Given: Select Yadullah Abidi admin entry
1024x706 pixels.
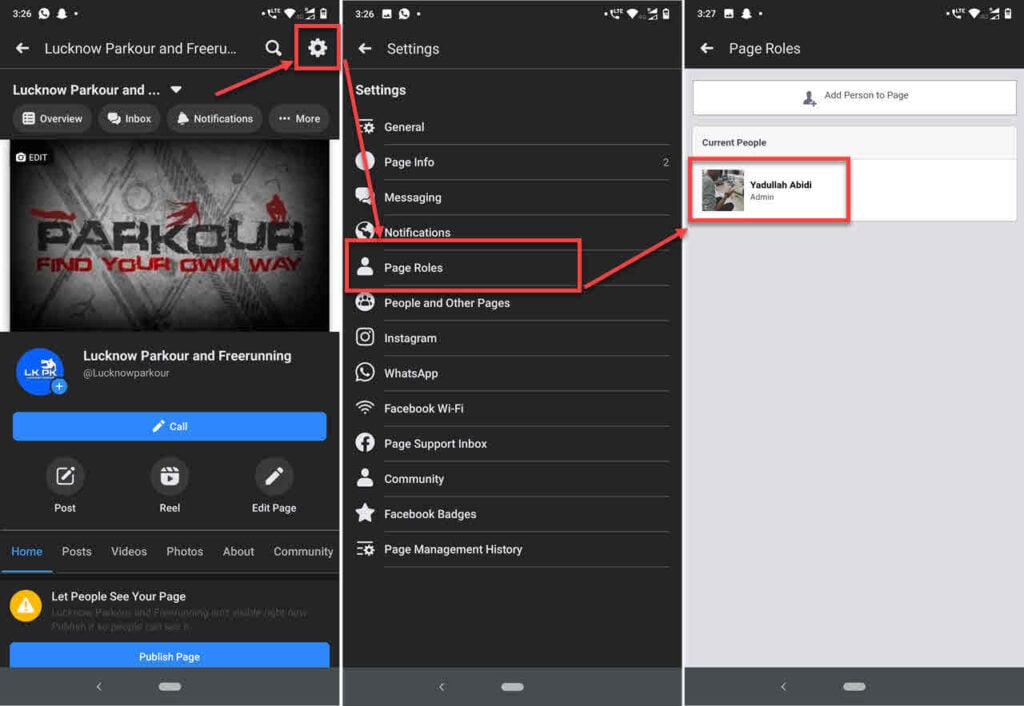Looking at the screenshot, I should (854, 190).
